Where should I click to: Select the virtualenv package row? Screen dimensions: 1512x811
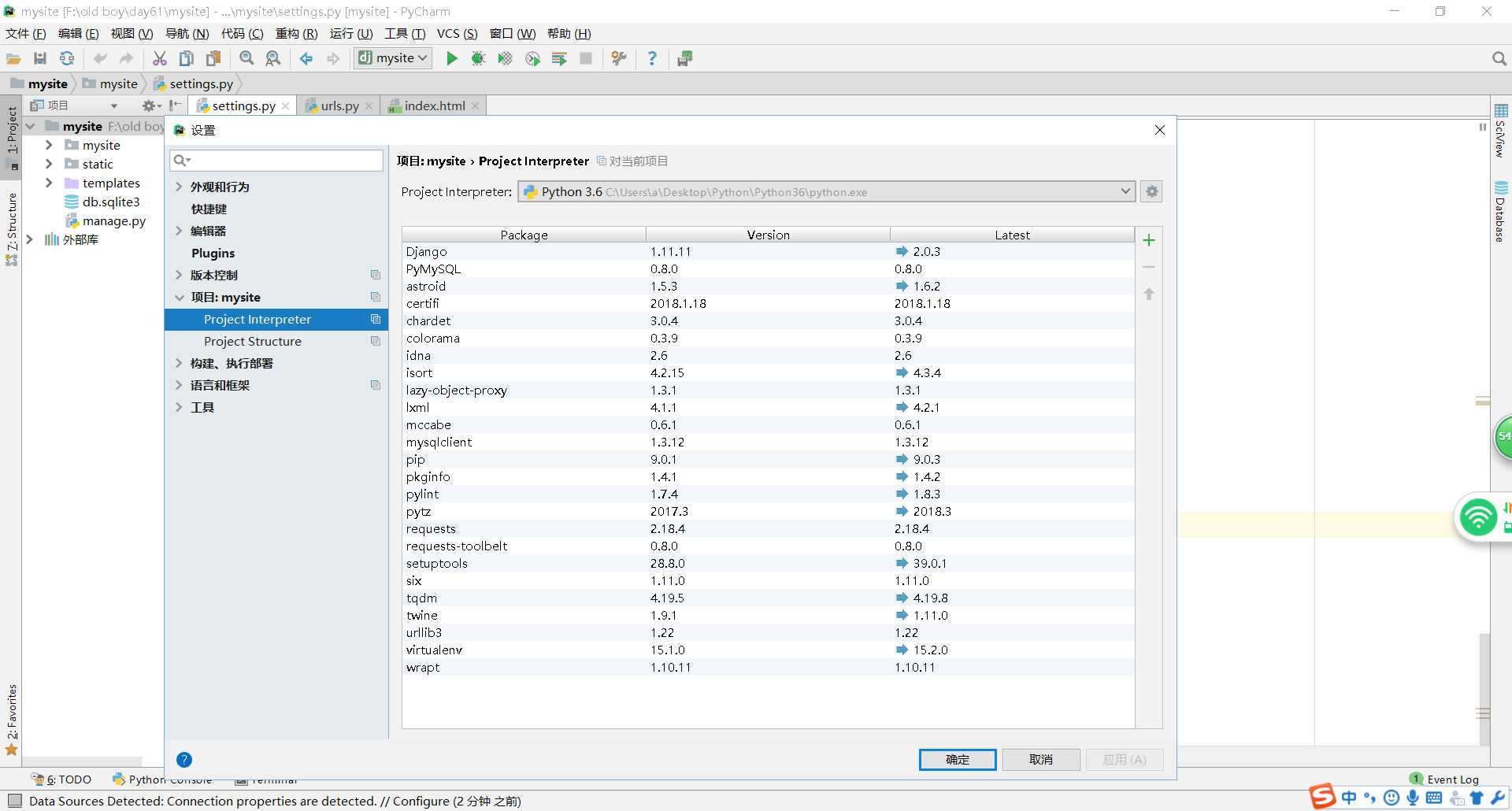click(768, 650)
